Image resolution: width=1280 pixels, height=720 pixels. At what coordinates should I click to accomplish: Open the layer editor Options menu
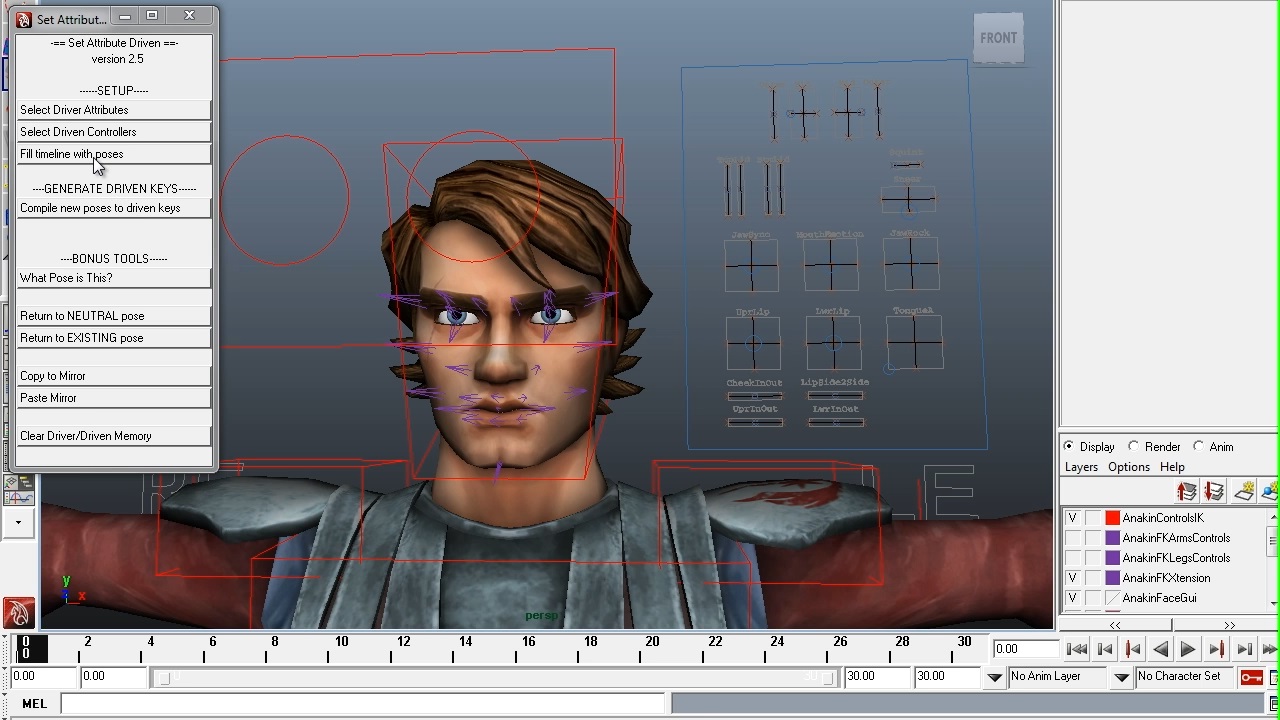coord(1128,467)
